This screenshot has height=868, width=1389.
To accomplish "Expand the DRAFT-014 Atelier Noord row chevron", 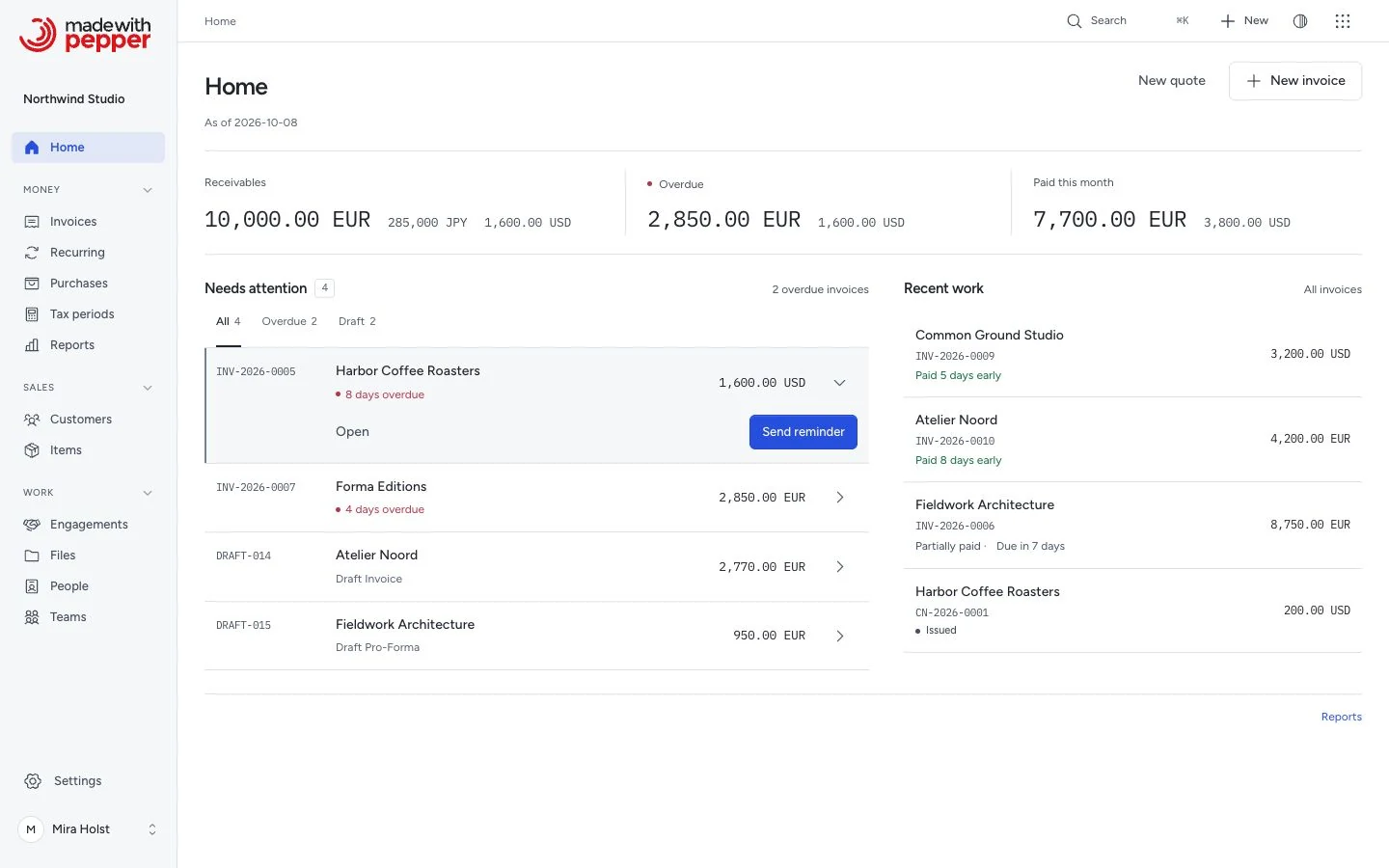I will click(839, 567).
